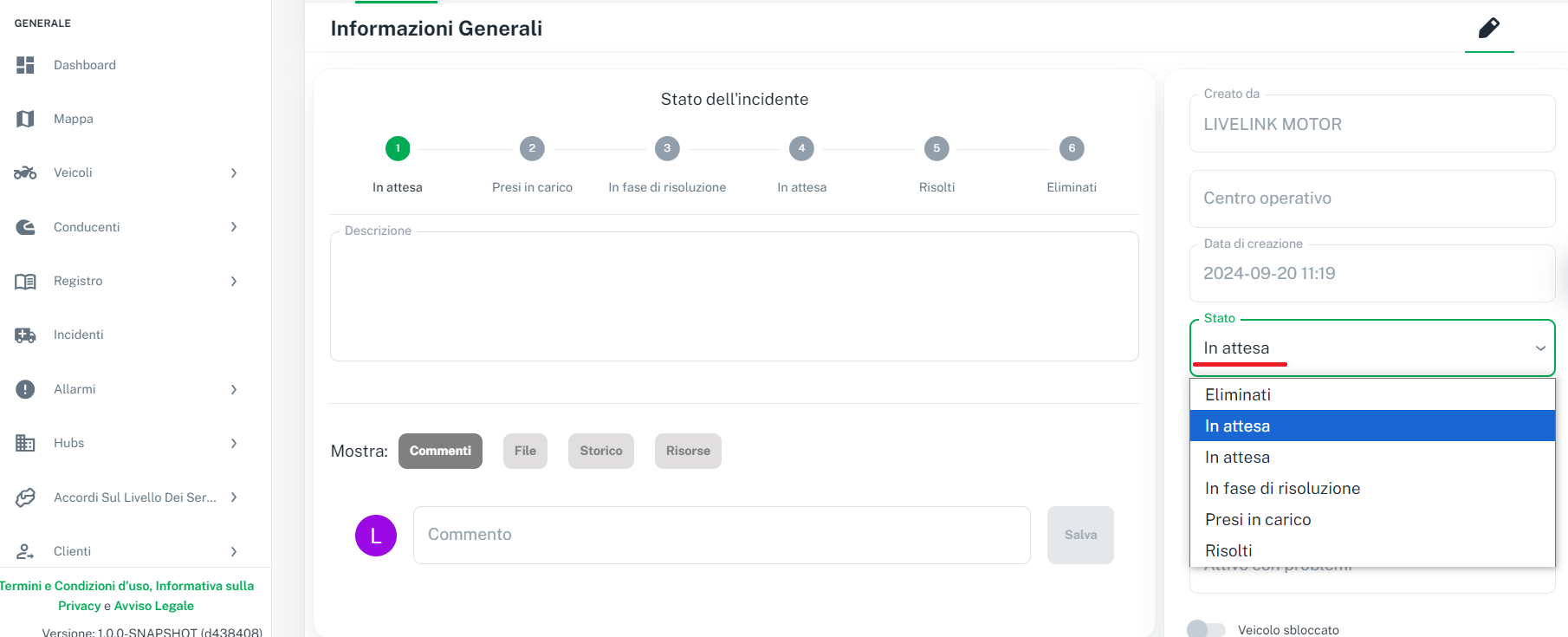Switch to the Storico view

(x=600, y=451)
